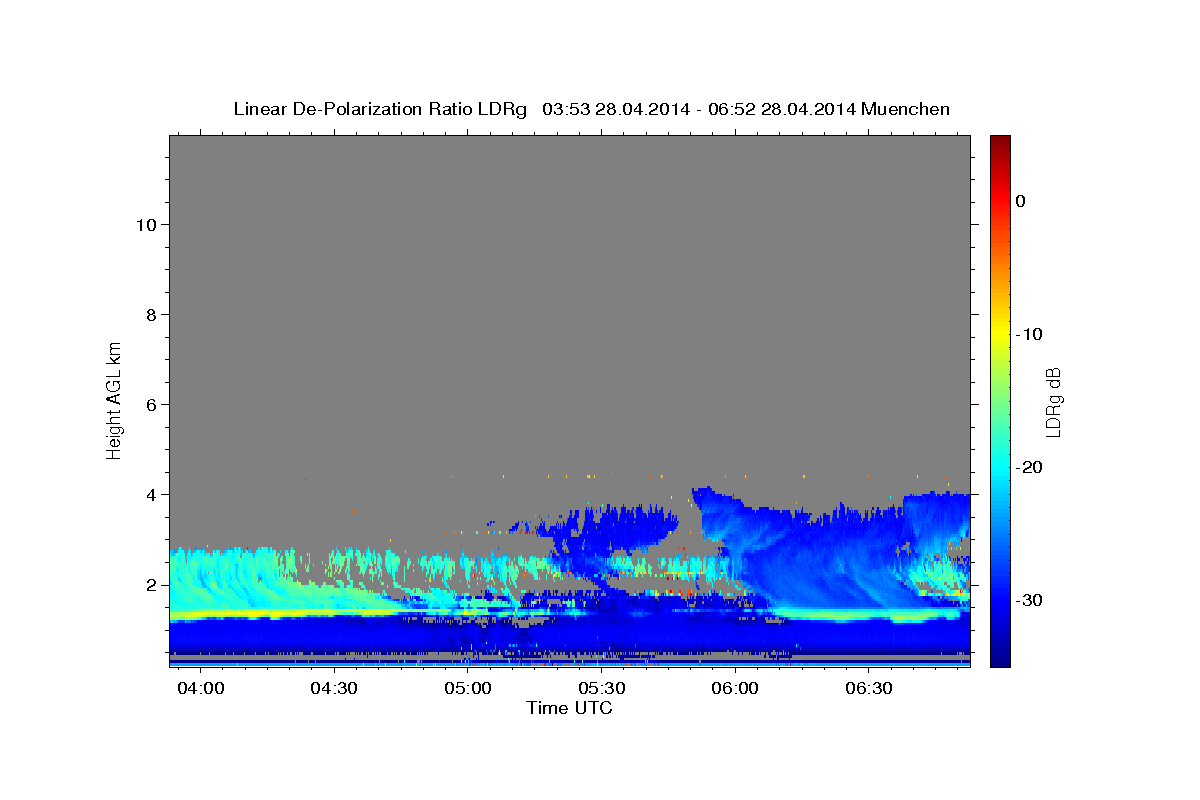Click the height tick label '4'

(x=150, y=494)
